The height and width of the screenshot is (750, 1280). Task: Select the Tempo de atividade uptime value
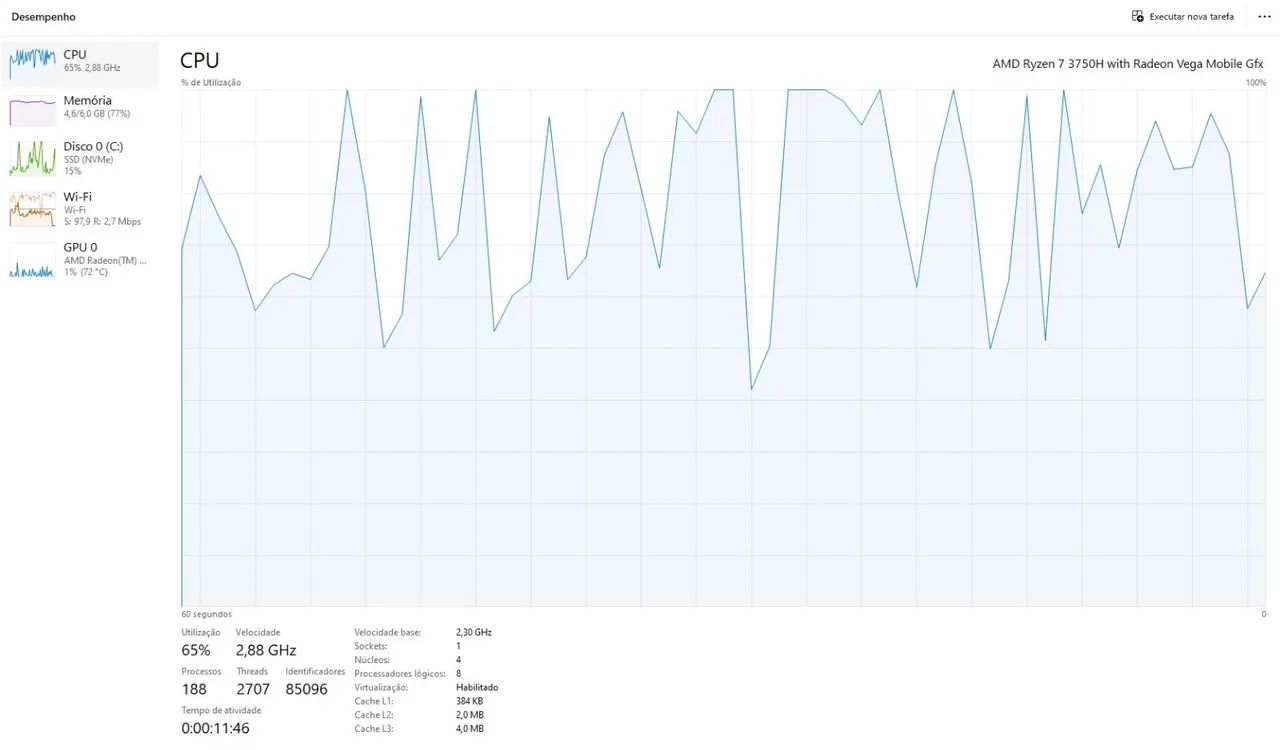[x=215, y=728]
